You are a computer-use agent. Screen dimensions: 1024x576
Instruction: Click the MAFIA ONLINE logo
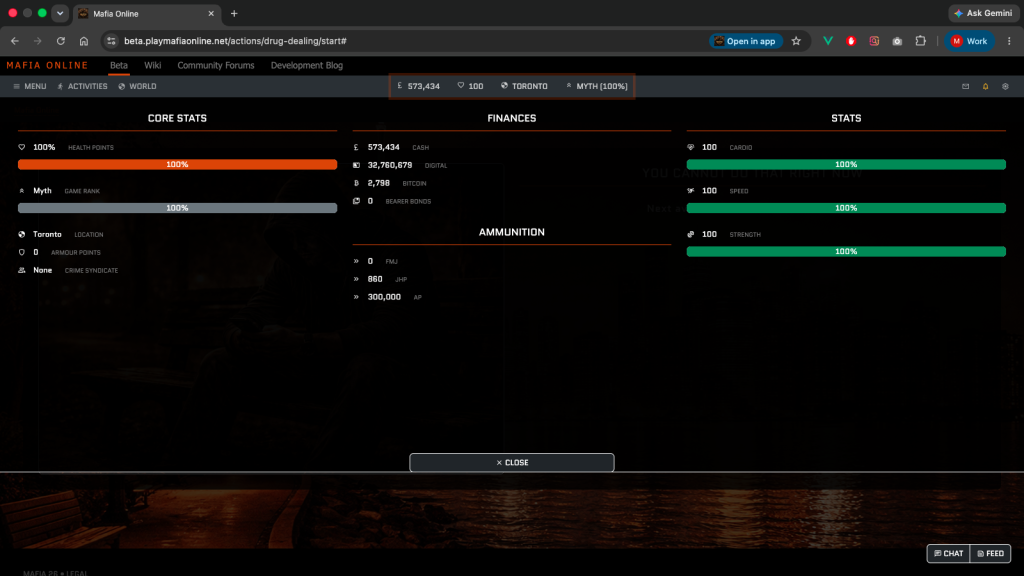point(47,65)
